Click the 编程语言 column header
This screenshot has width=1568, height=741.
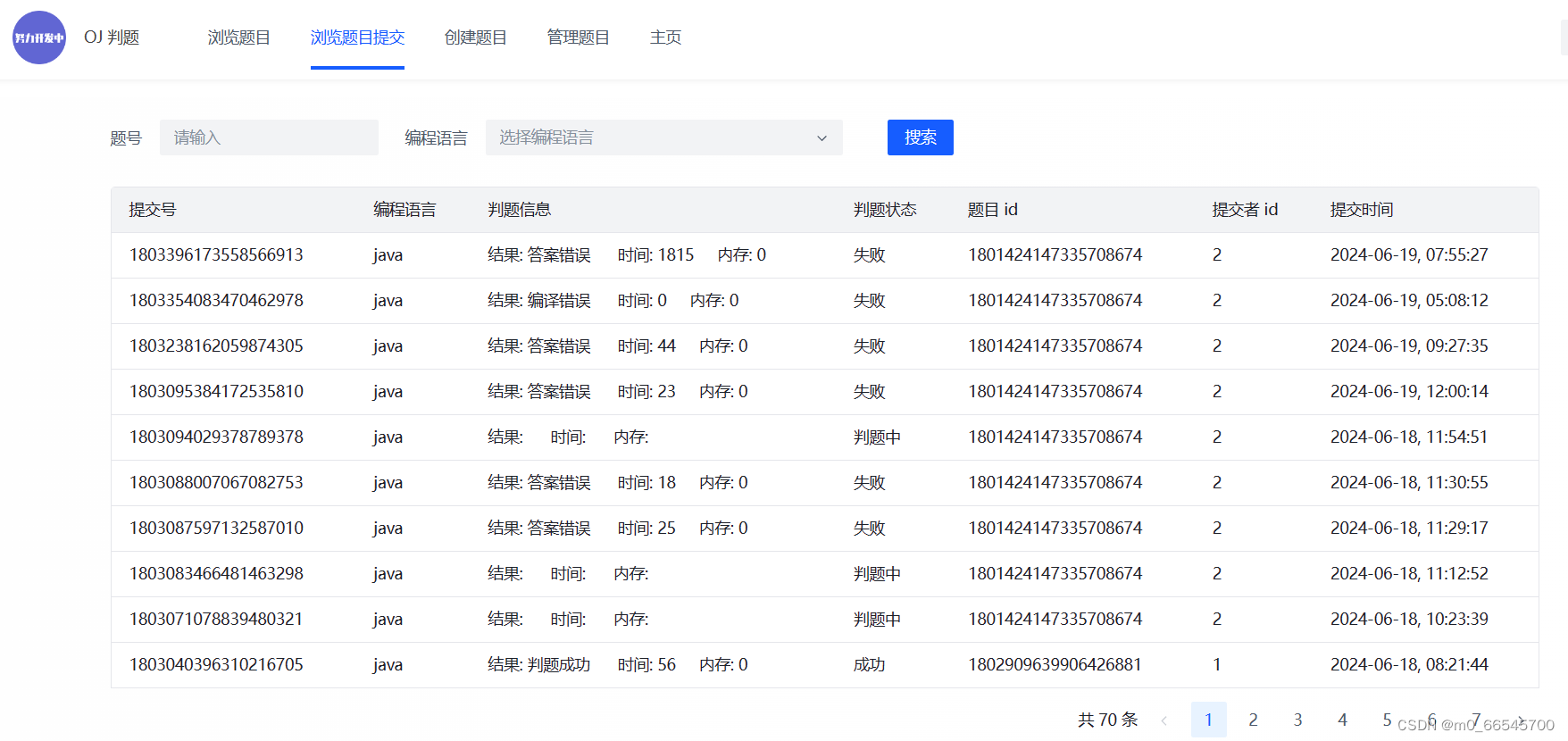(405, 210)
